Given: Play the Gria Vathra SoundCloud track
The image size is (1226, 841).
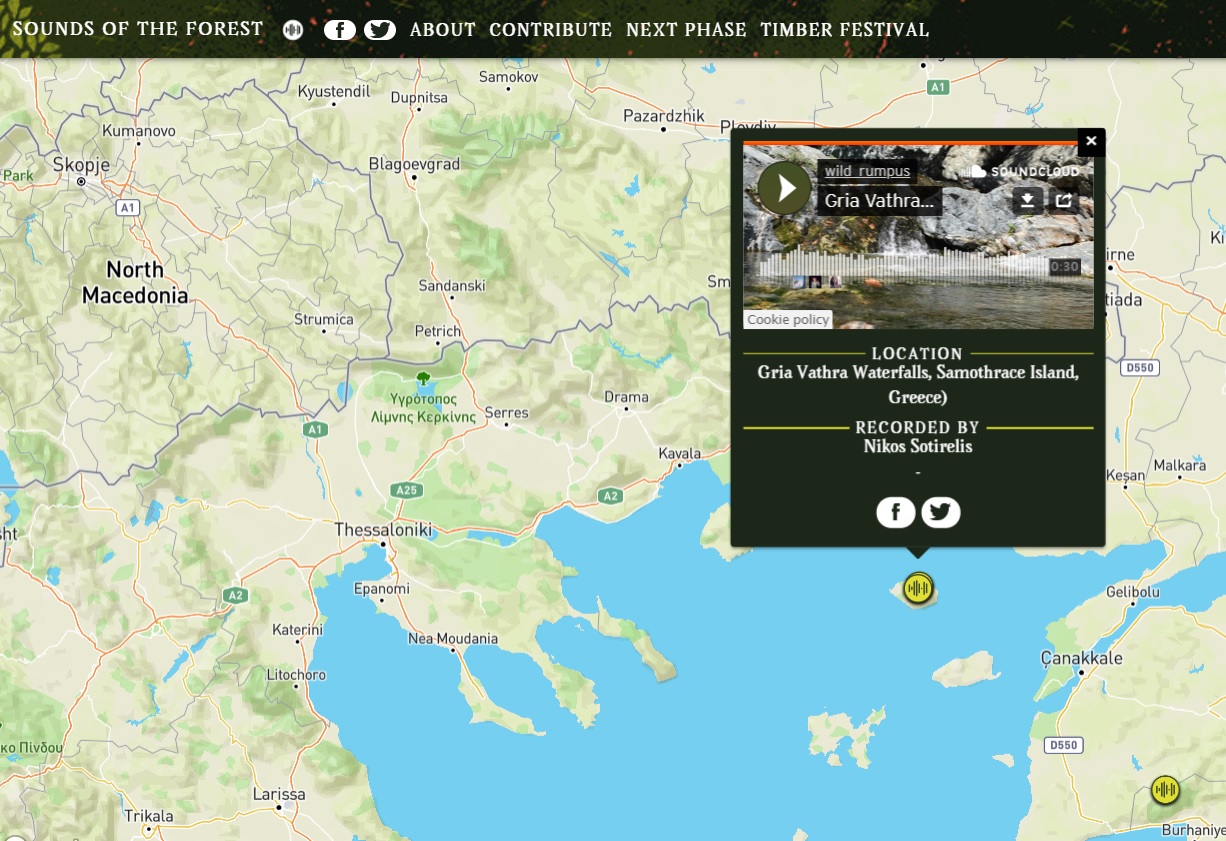Looking at the screenshot, I should tap(785, 188).
